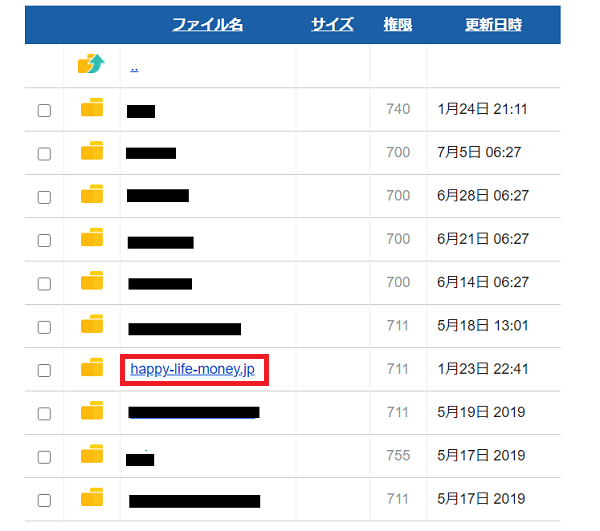Click date 6月21日 06:27
Viewport: 600px width, 531px height.
point(483,239)
